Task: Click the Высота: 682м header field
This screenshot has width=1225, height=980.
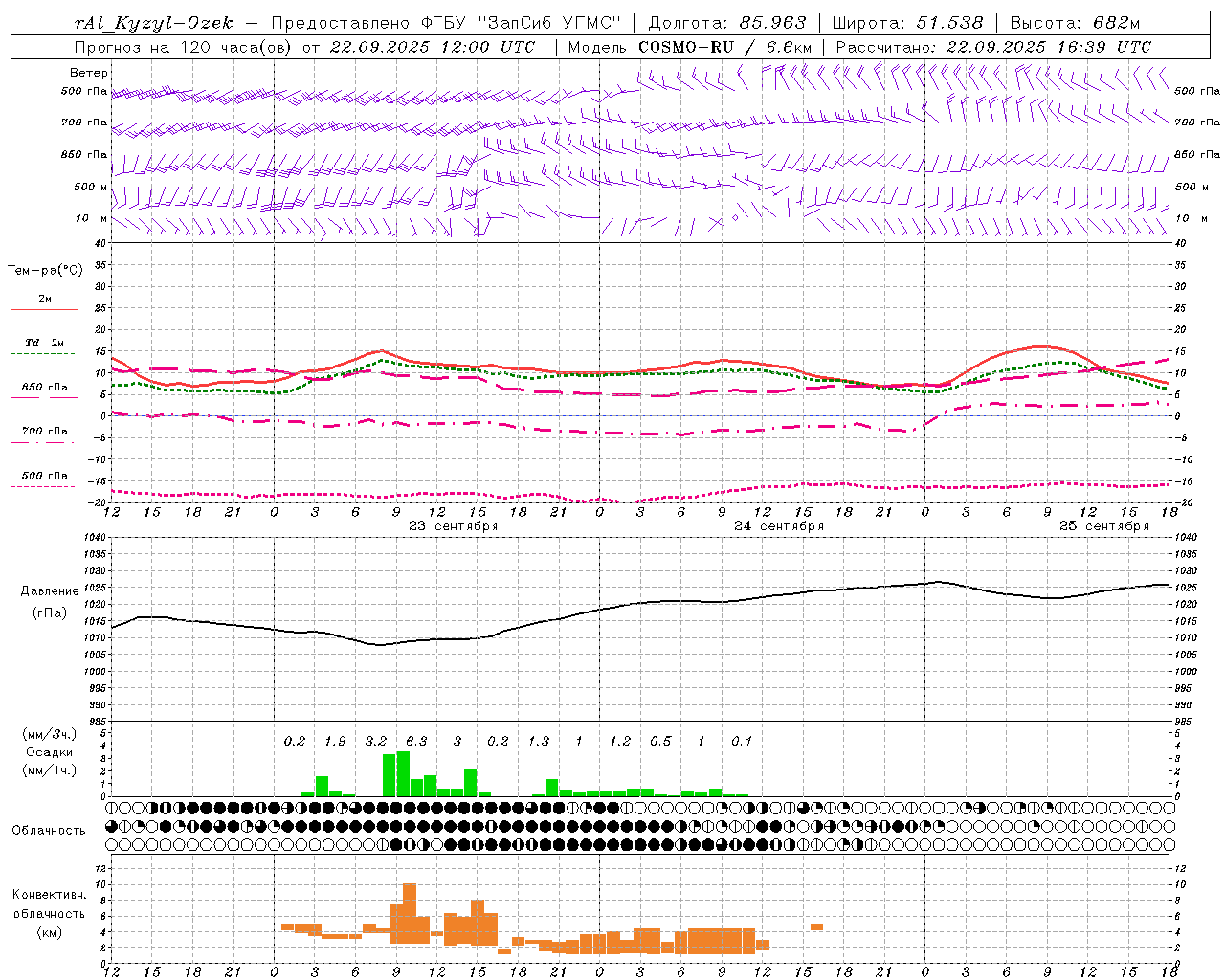Action: (x=1076, y=23)
